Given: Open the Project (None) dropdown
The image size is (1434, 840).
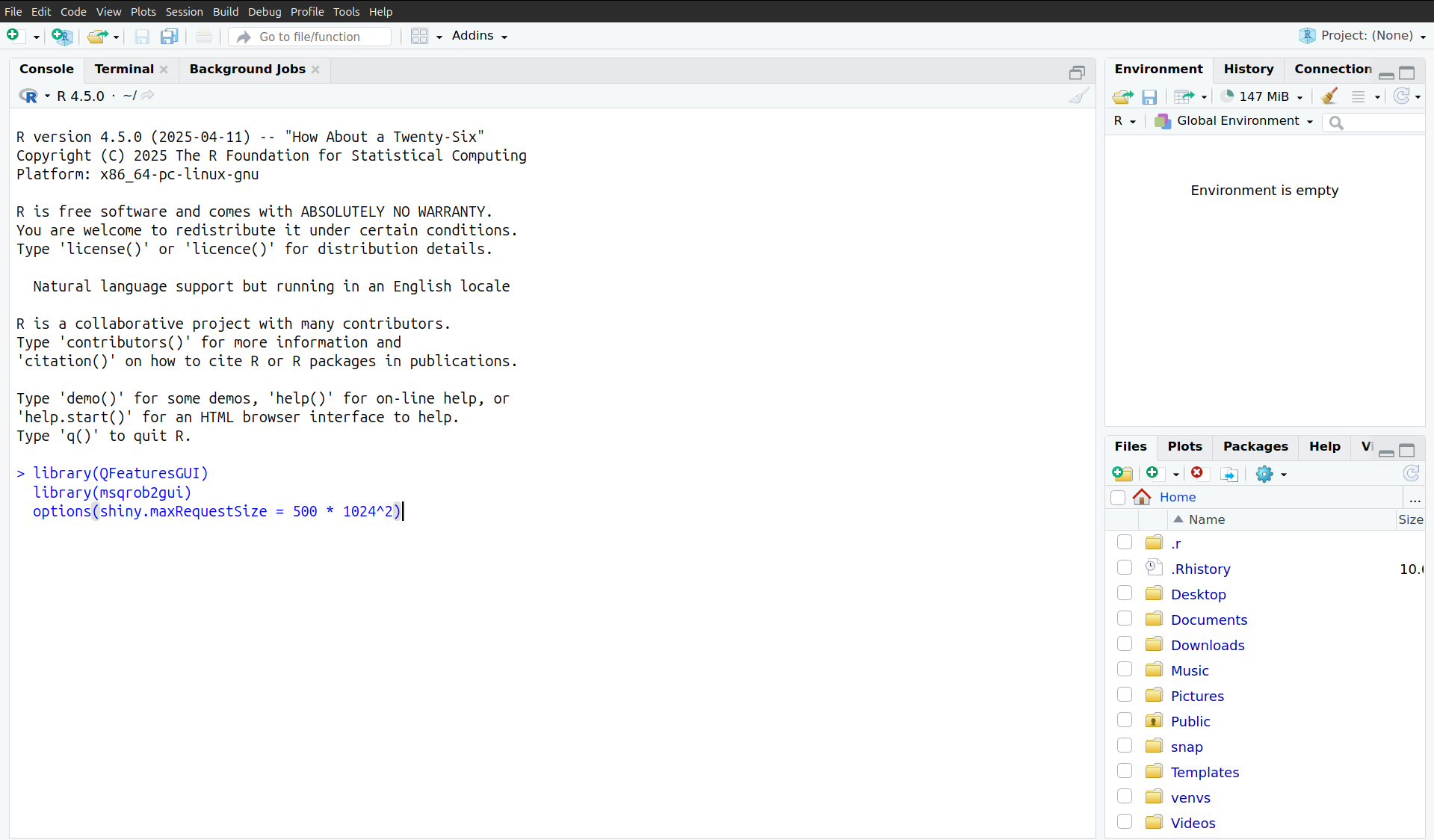Looking at the screenshot, I should pyautogui.click(x=1365, y=36).
